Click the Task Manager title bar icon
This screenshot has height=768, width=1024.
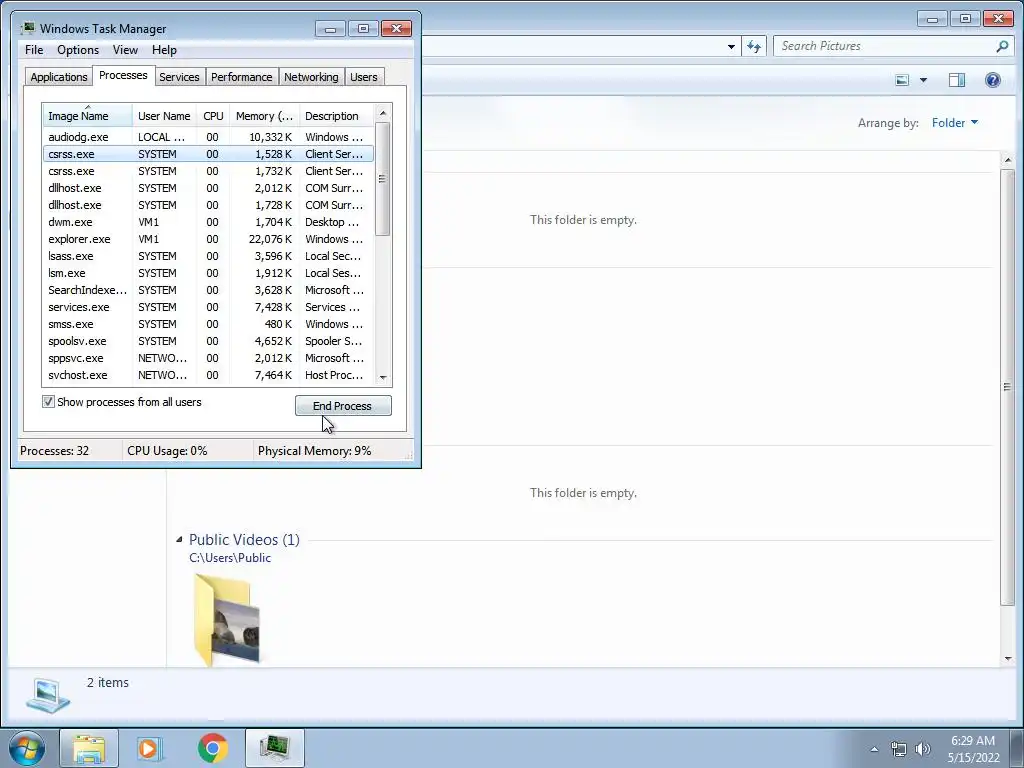coord(27,28)
